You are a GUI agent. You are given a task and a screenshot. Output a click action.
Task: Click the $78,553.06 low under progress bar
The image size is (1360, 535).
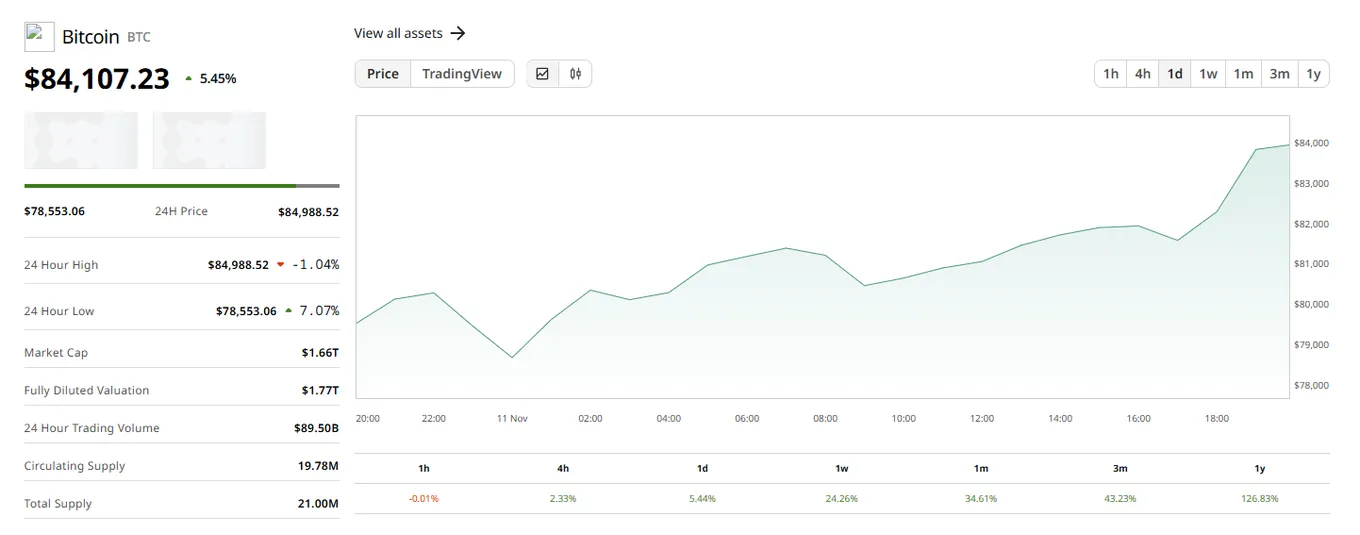tap(54, 212)
